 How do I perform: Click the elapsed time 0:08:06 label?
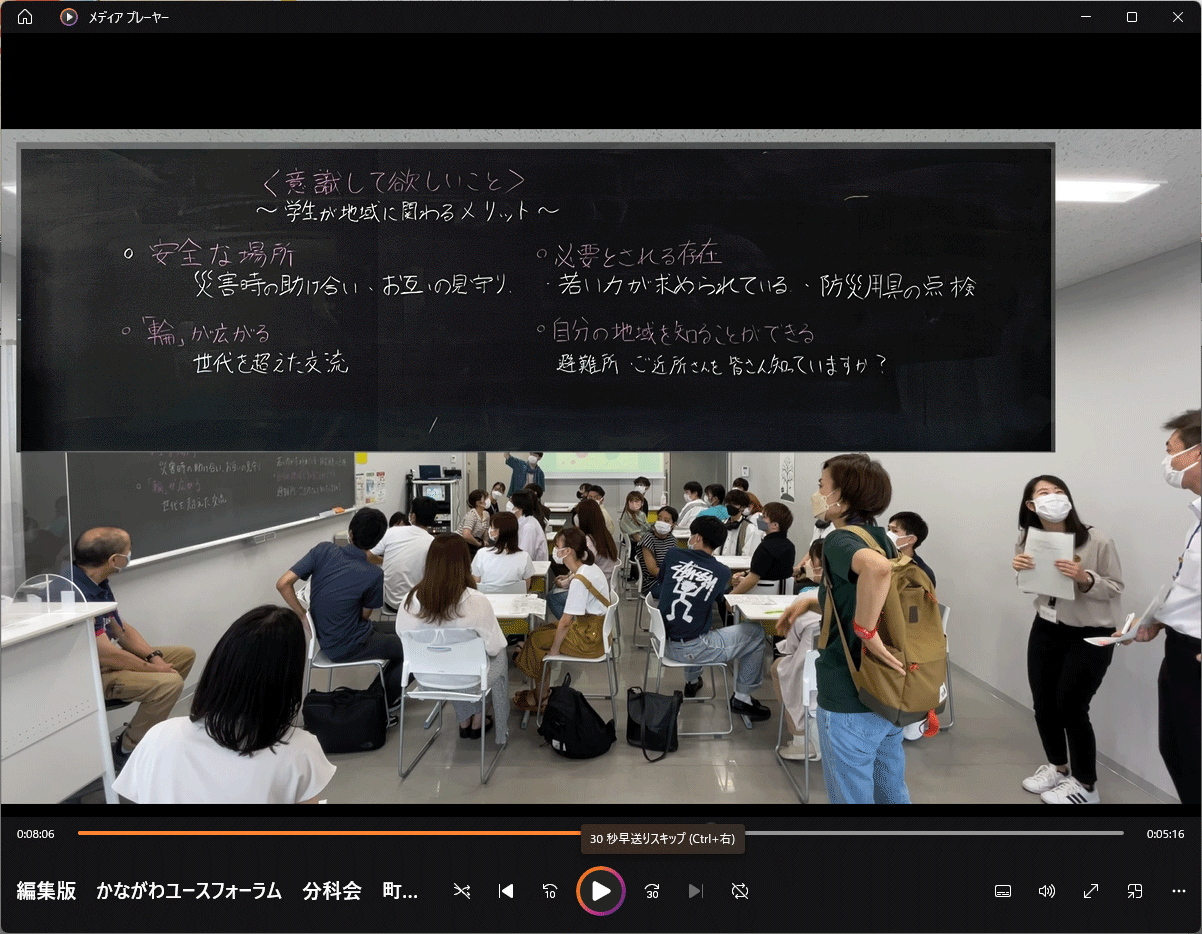tap(36, 833)
